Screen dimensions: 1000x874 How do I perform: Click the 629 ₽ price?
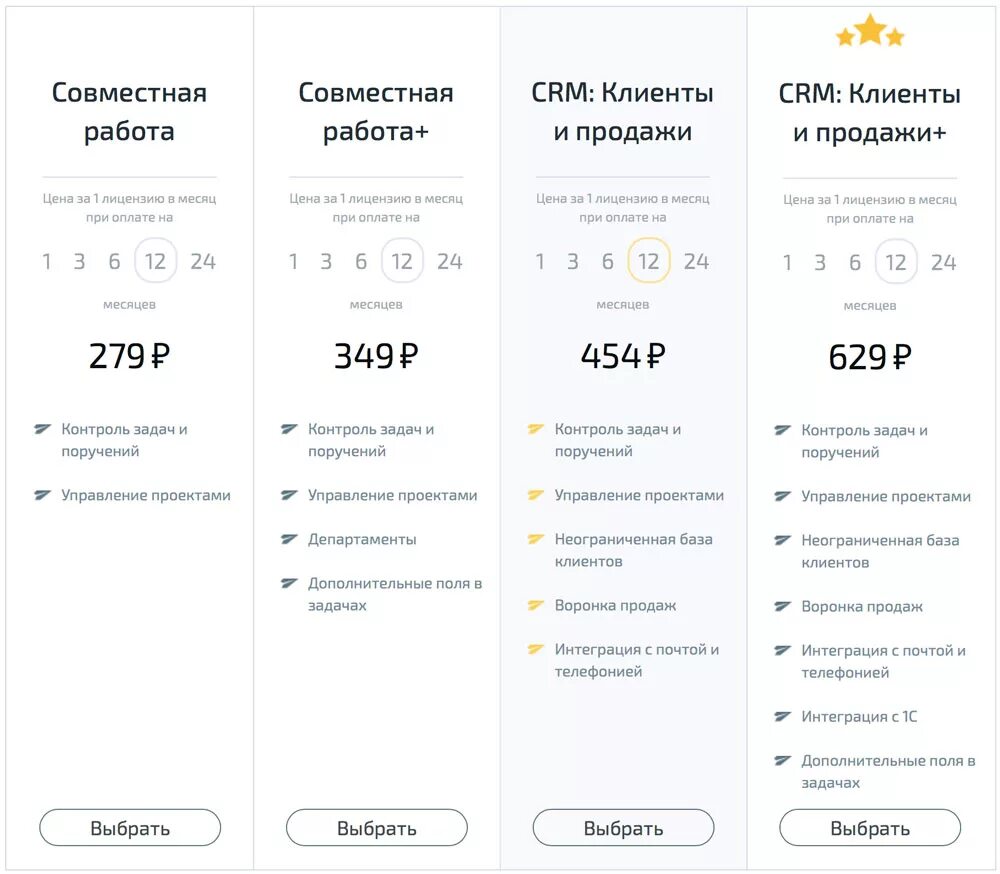pyautogui.click(x=870, y=356)
